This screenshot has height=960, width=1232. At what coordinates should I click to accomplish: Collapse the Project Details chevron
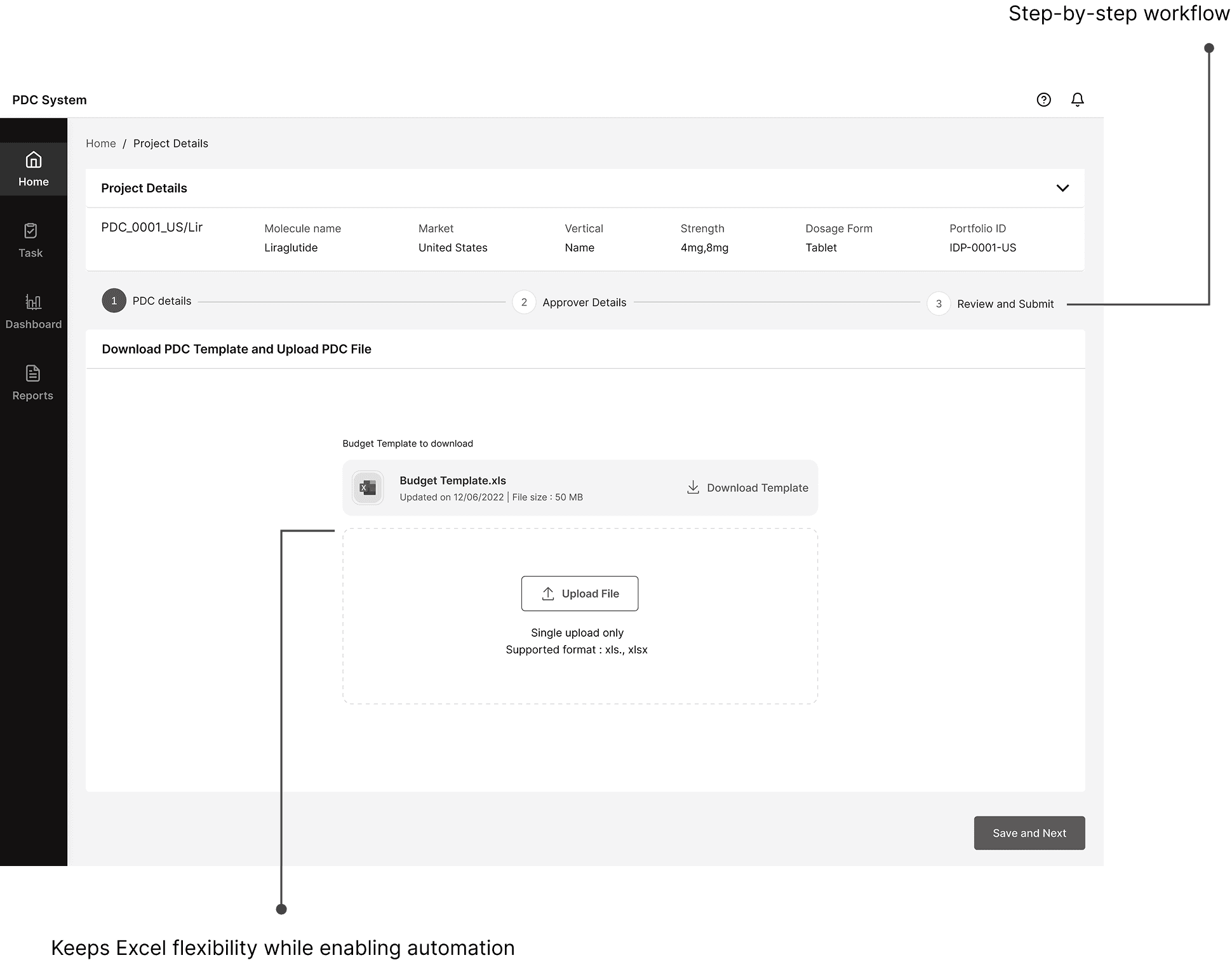[x=1062, y=188]
